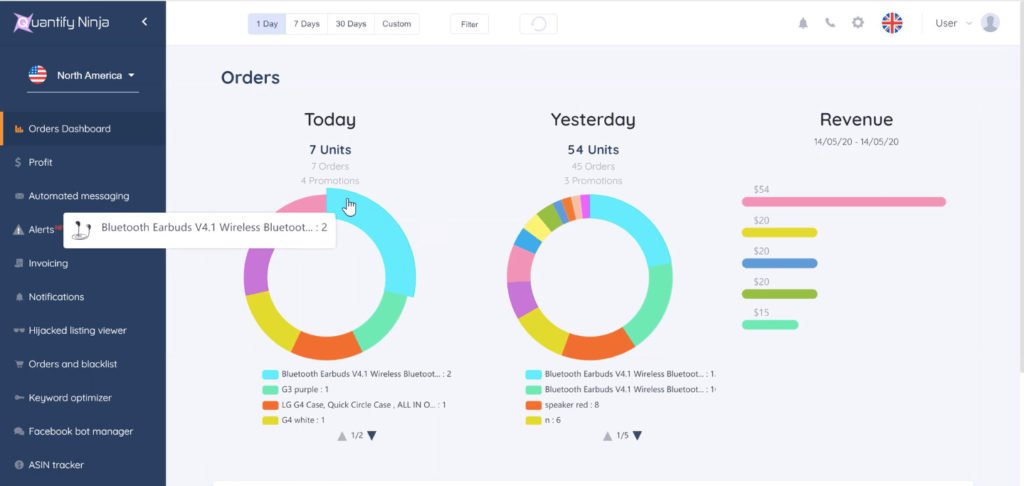Viewport: 1024px width, 486px height.
Task: Click the pink $54 revenue bar
Action: point(844,202)
